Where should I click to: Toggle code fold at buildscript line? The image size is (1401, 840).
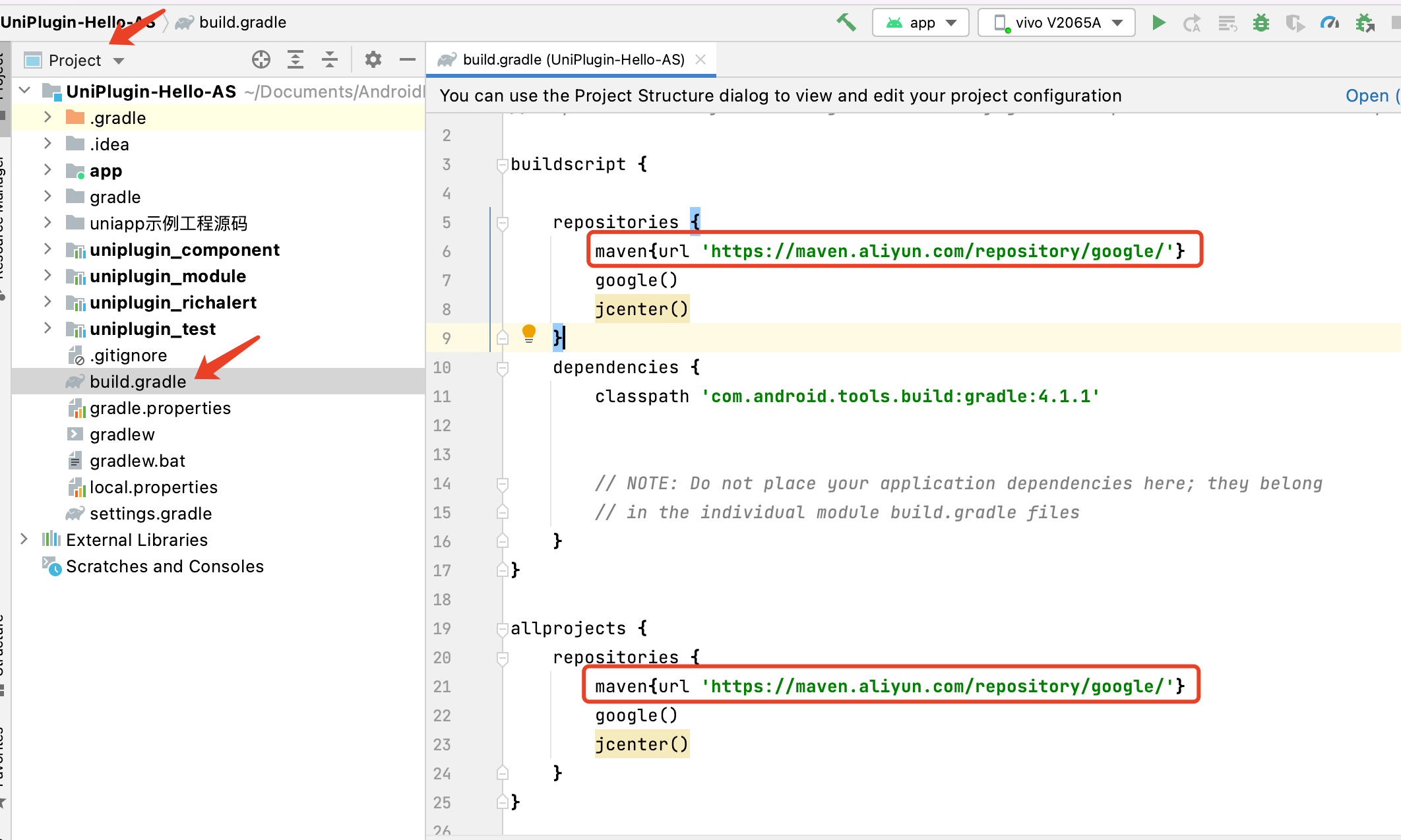click(503, 165)
